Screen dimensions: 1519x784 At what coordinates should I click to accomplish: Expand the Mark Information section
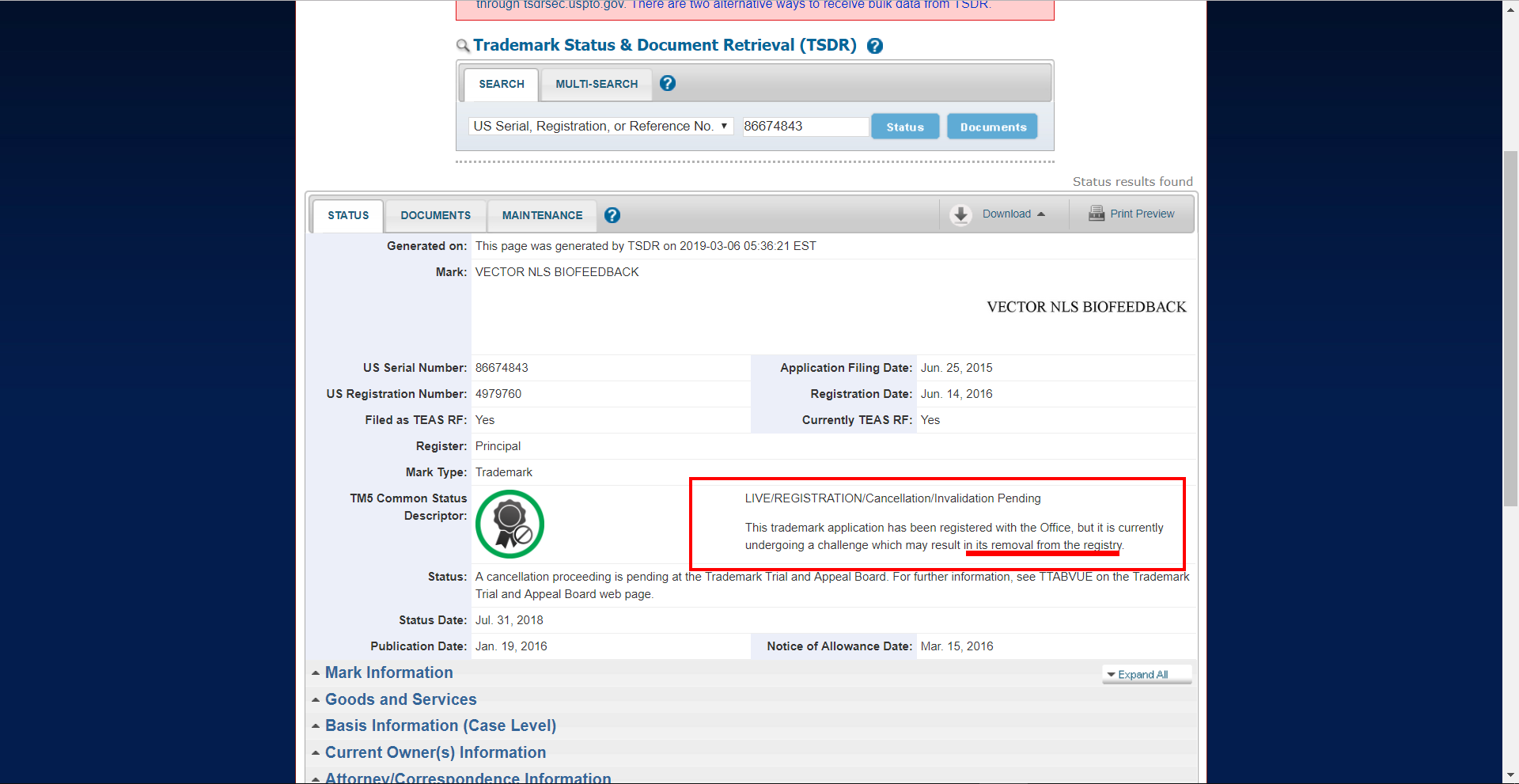coord(388,672)
